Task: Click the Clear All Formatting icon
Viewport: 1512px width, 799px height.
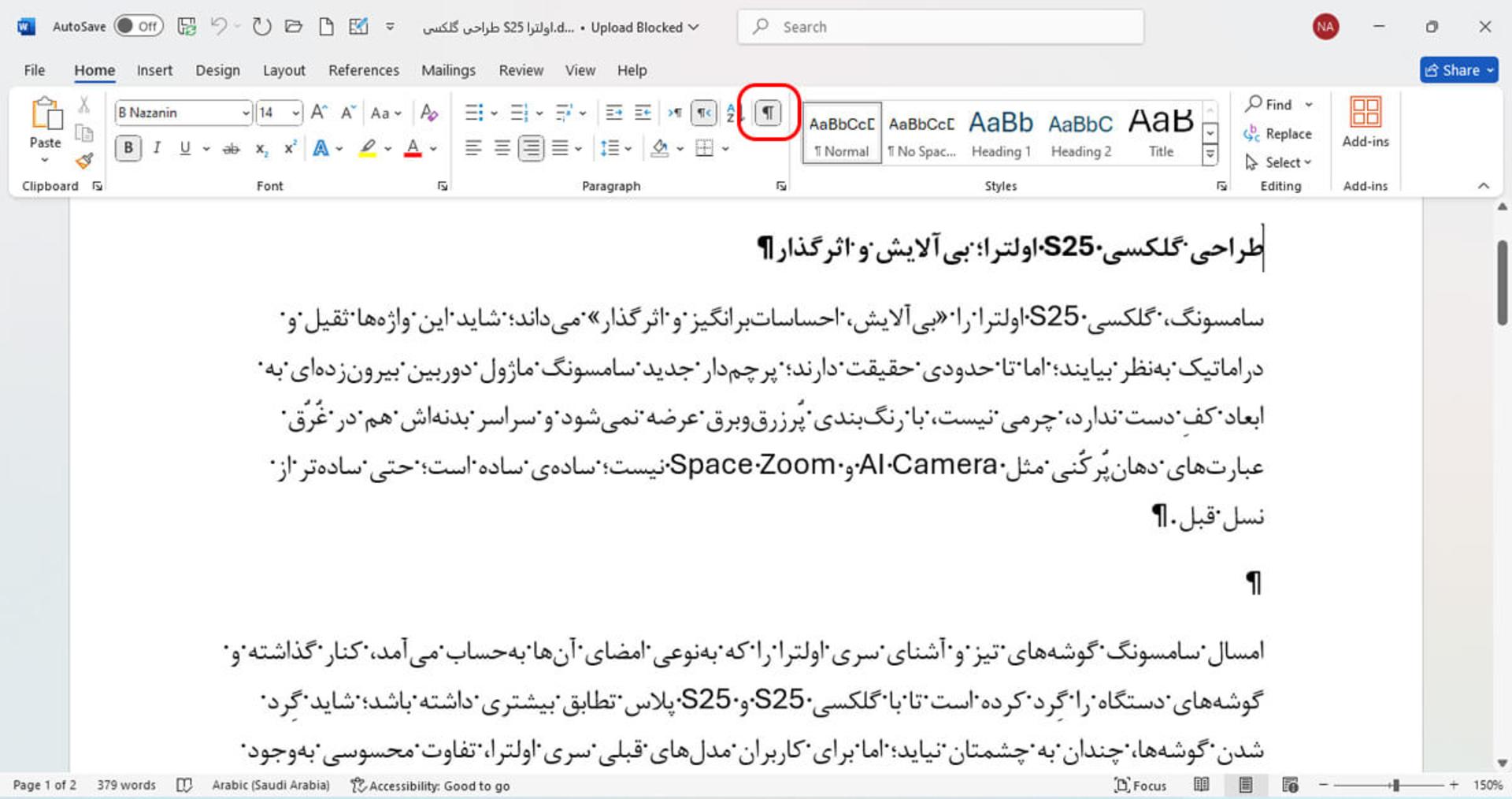Action: click(428, 113)
